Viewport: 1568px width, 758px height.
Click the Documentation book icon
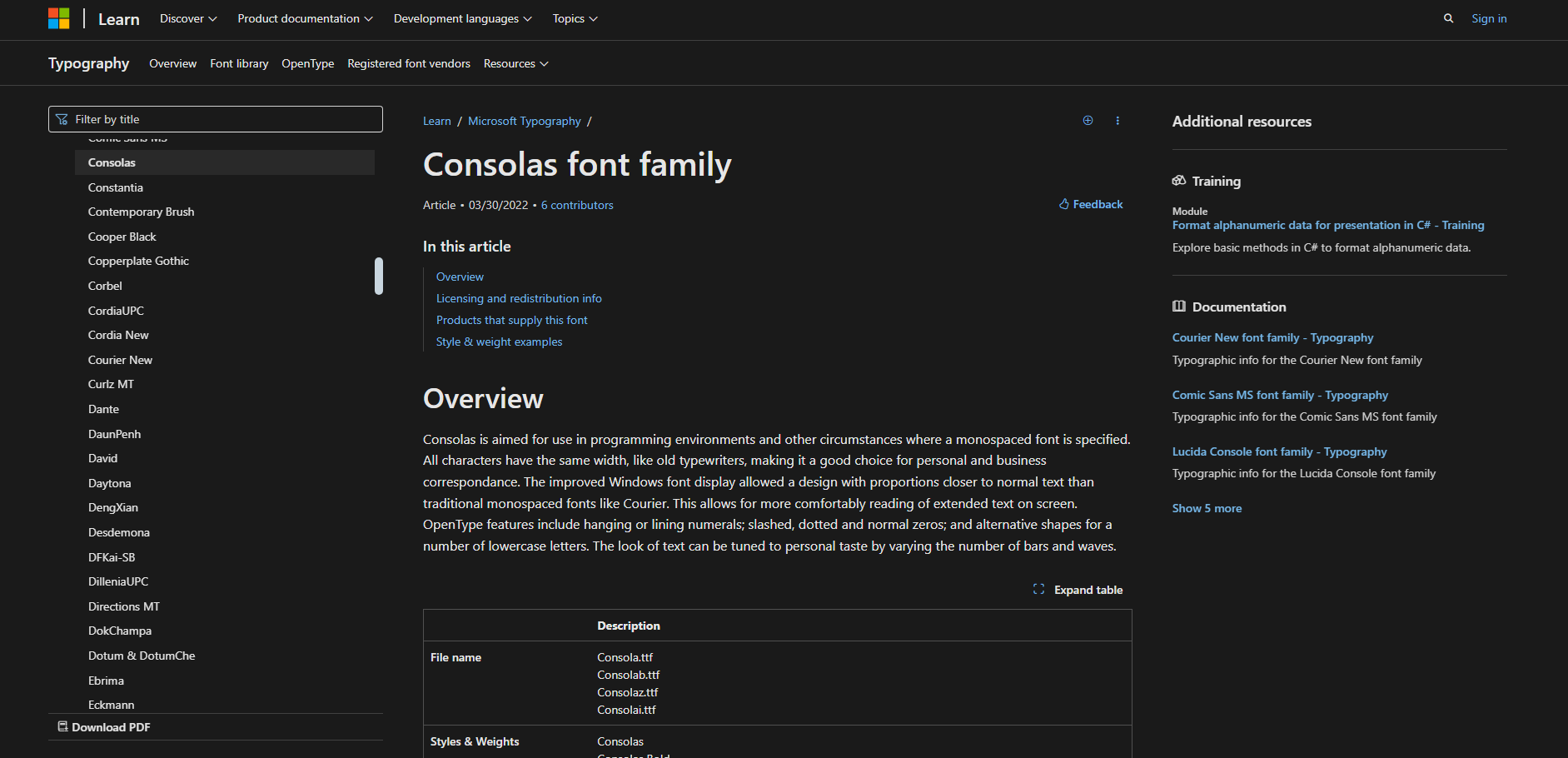(x=1179, y=306)
